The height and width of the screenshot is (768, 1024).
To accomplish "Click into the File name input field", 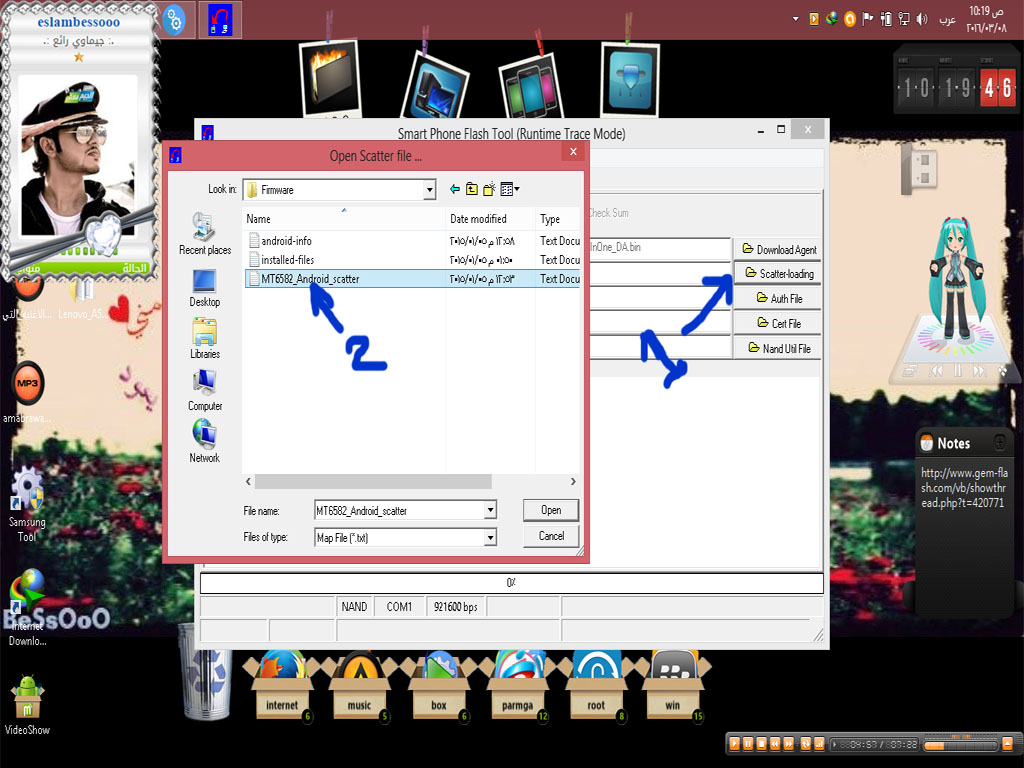I will click(399, 510).
